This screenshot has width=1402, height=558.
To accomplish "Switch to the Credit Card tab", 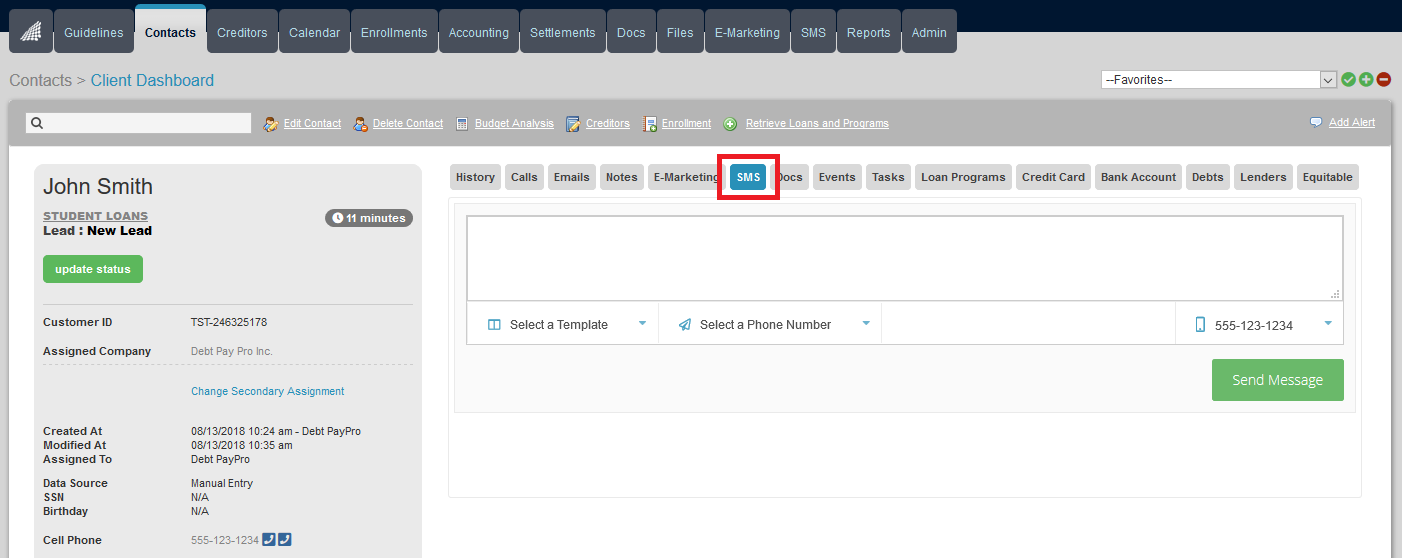I will pos(1053,177).
